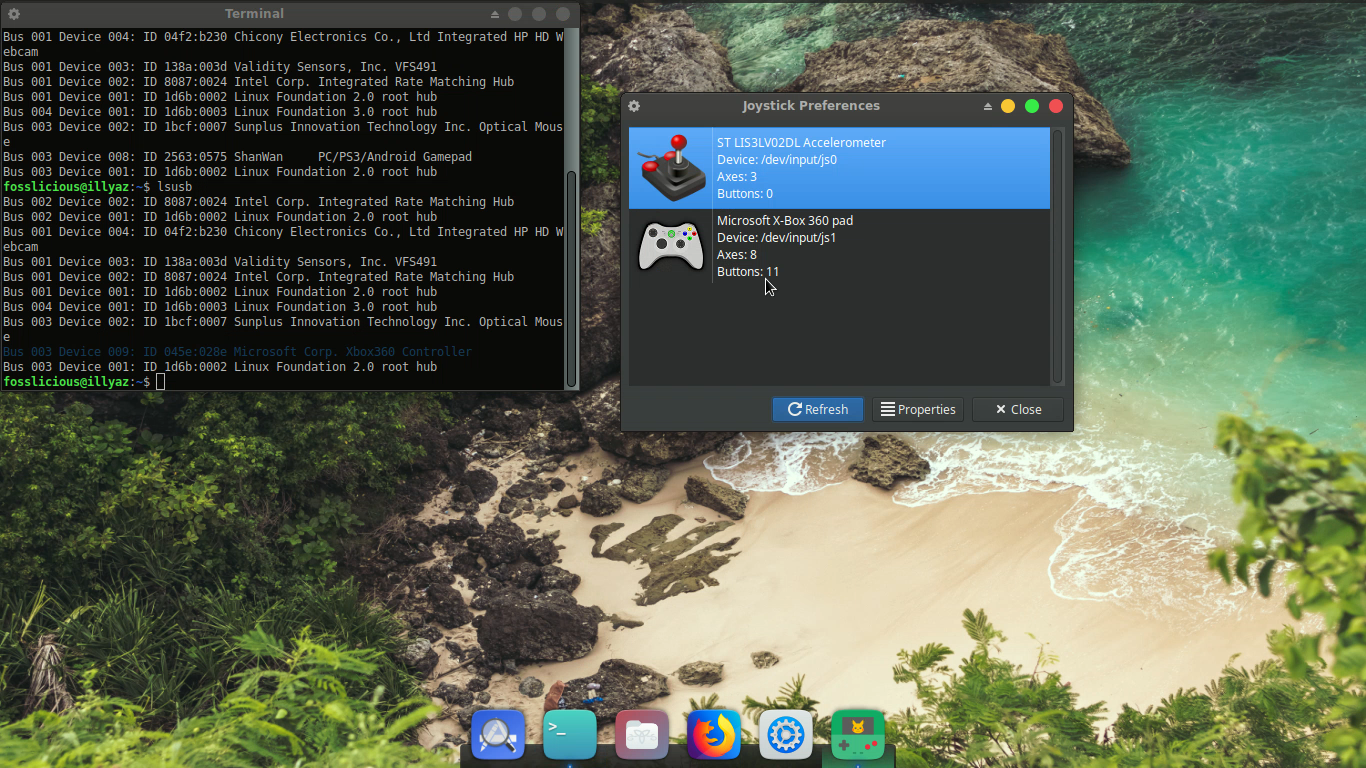Click the 'Microsoft X-Box 360 pad' title text

pyautogui.click(x=785, y=221)
